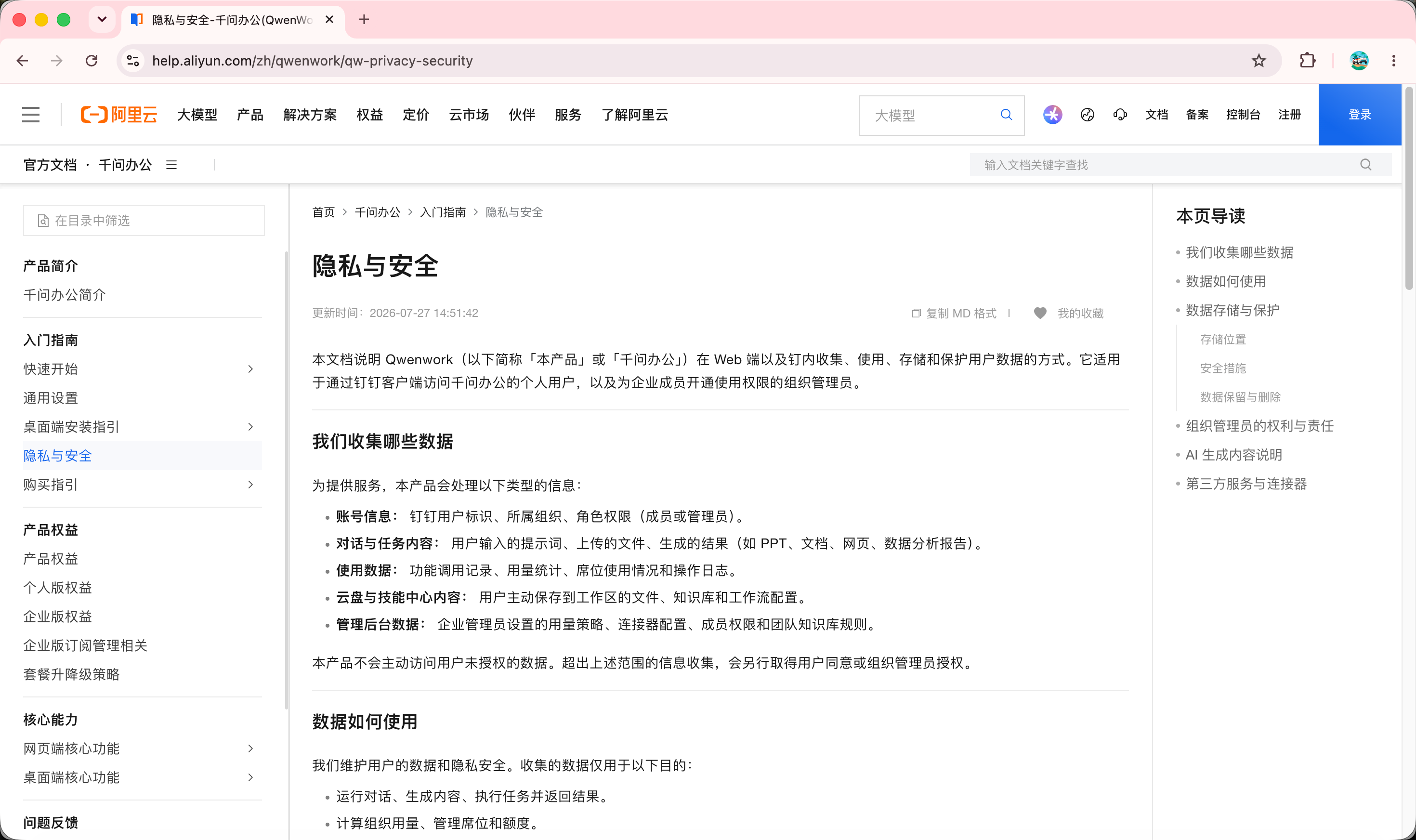Open site information icon in address bar

click(x=133, y=61)
